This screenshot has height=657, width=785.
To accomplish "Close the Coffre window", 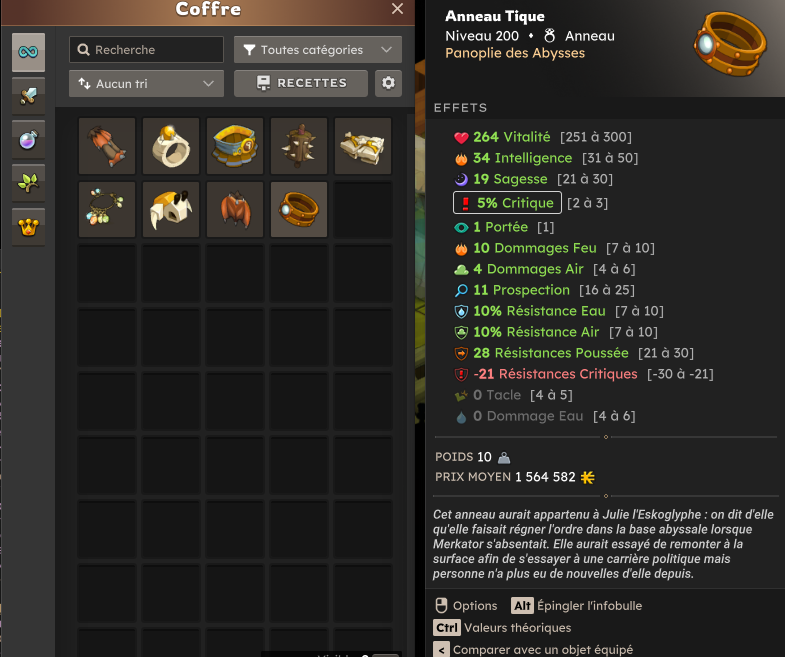I will click(398, 9).
